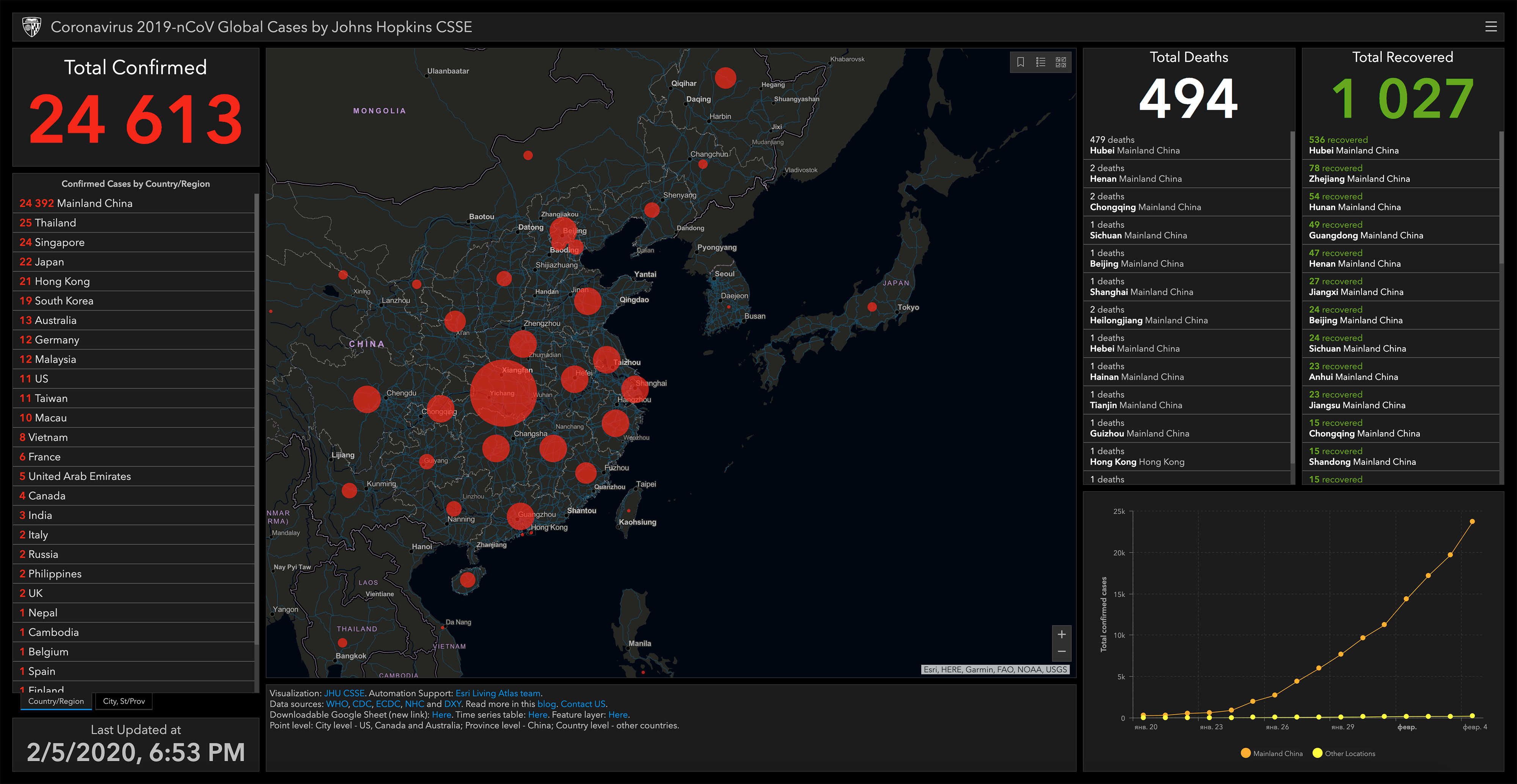Click the red circle near Chengdu
The height and width of the screenshot is (784, 1517).
click(367, 398)
